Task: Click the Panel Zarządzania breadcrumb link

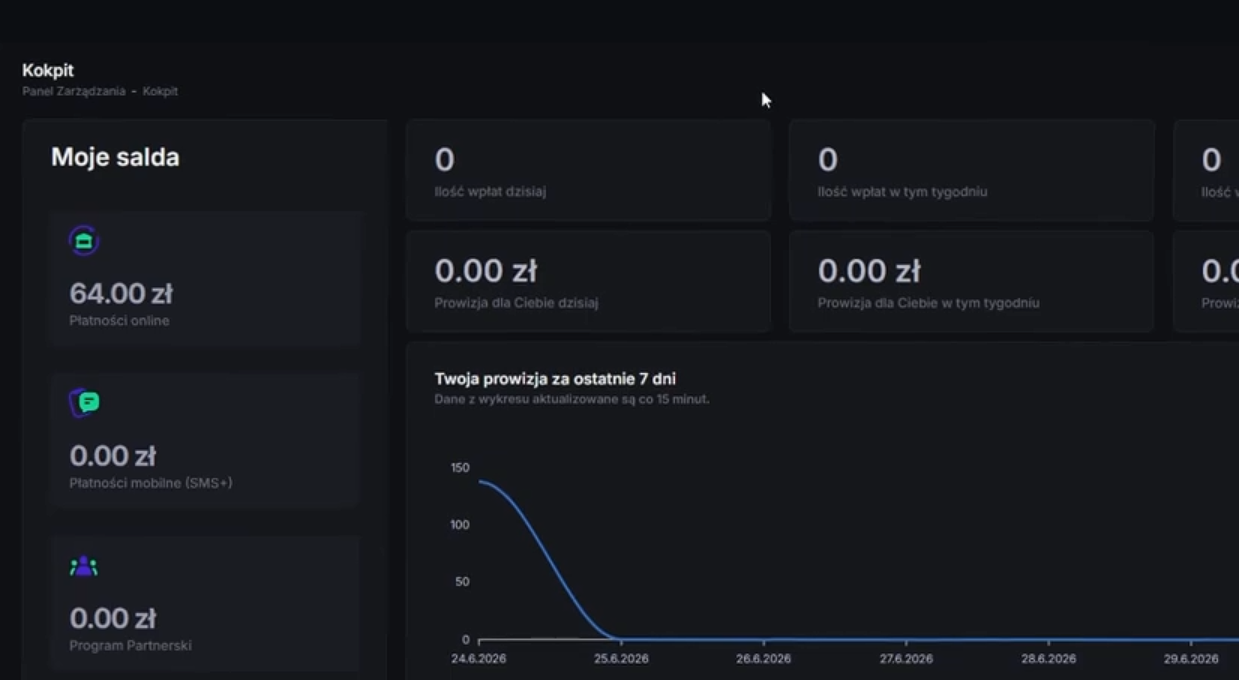Action: click(x=74, y=91)
